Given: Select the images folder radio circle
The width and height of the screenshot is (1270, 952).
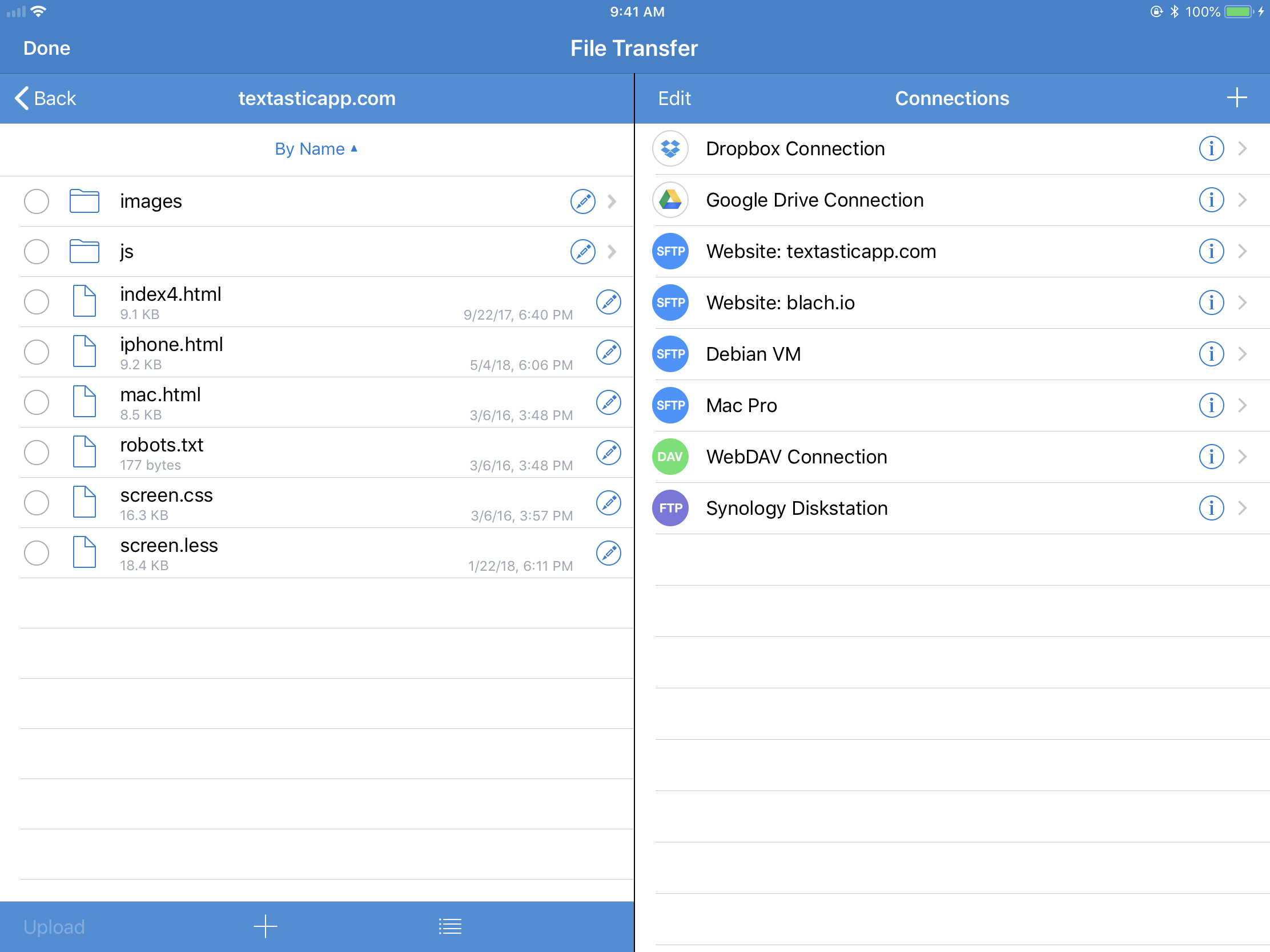Looking at the screenshot, I should point(36,201).
